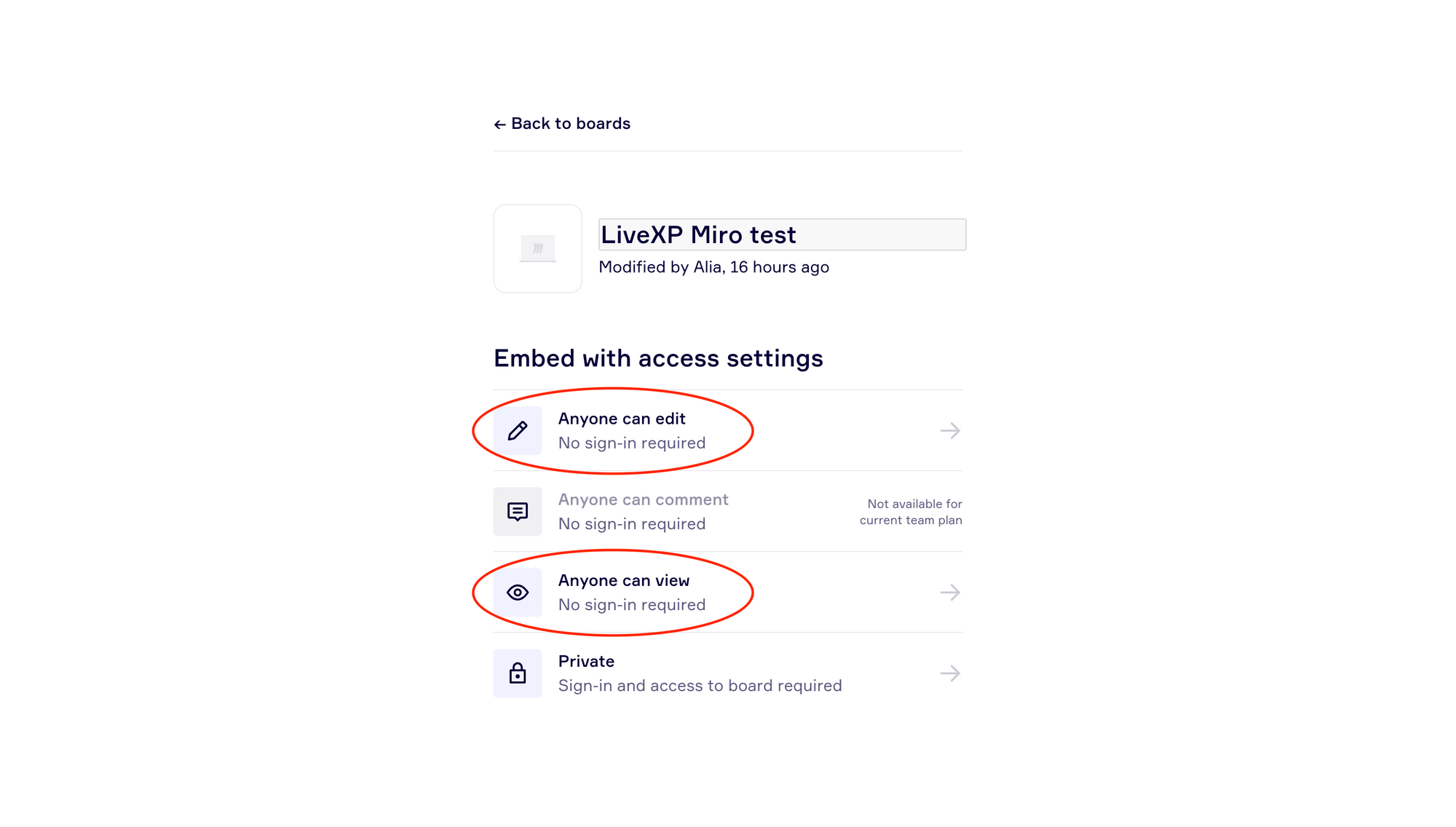Go Back to boards
The image size is (1456, 827).
click(562, 124)
